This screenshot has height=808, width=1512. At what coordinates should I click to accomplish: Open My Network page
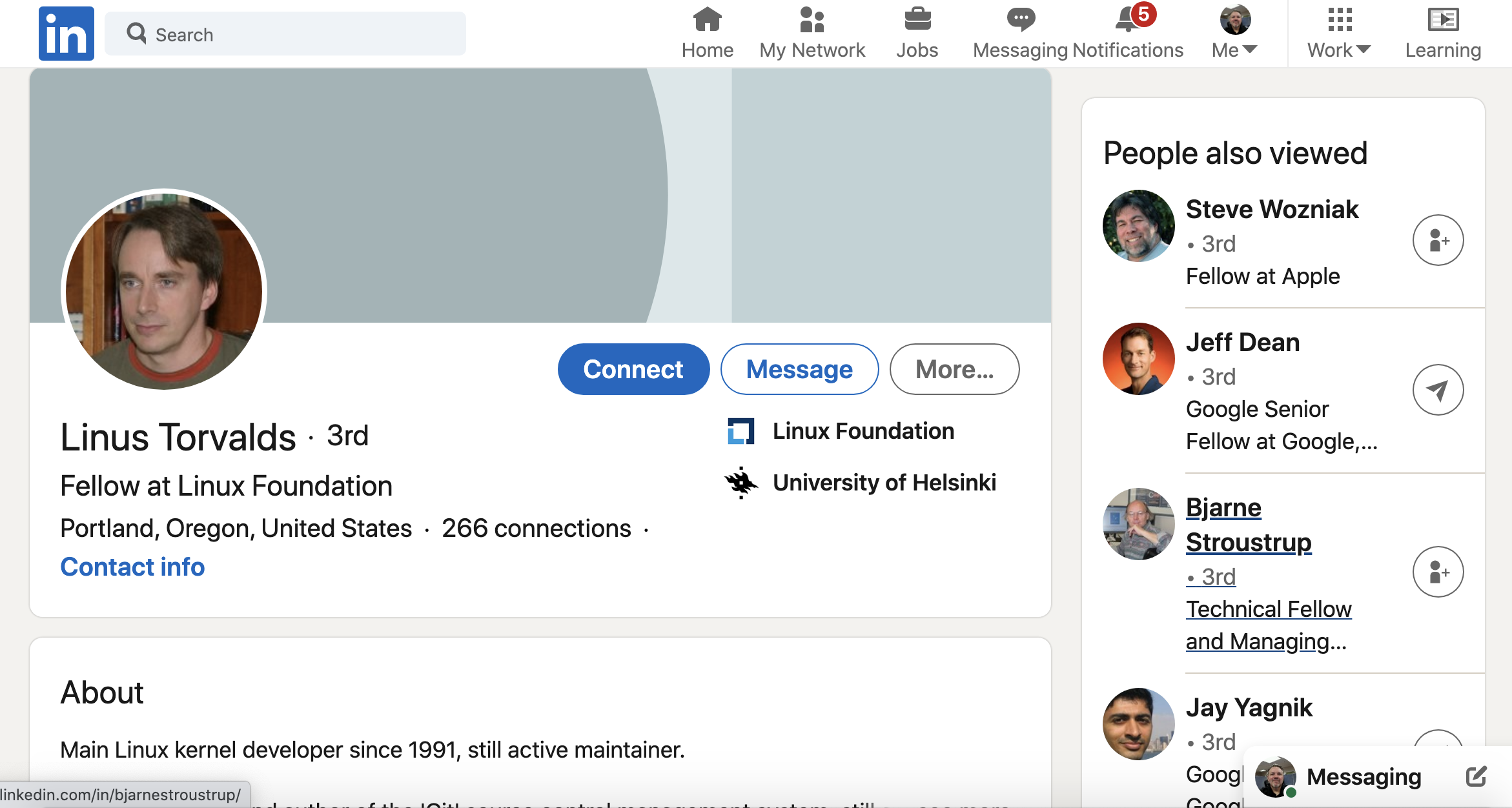pos(812,34)
